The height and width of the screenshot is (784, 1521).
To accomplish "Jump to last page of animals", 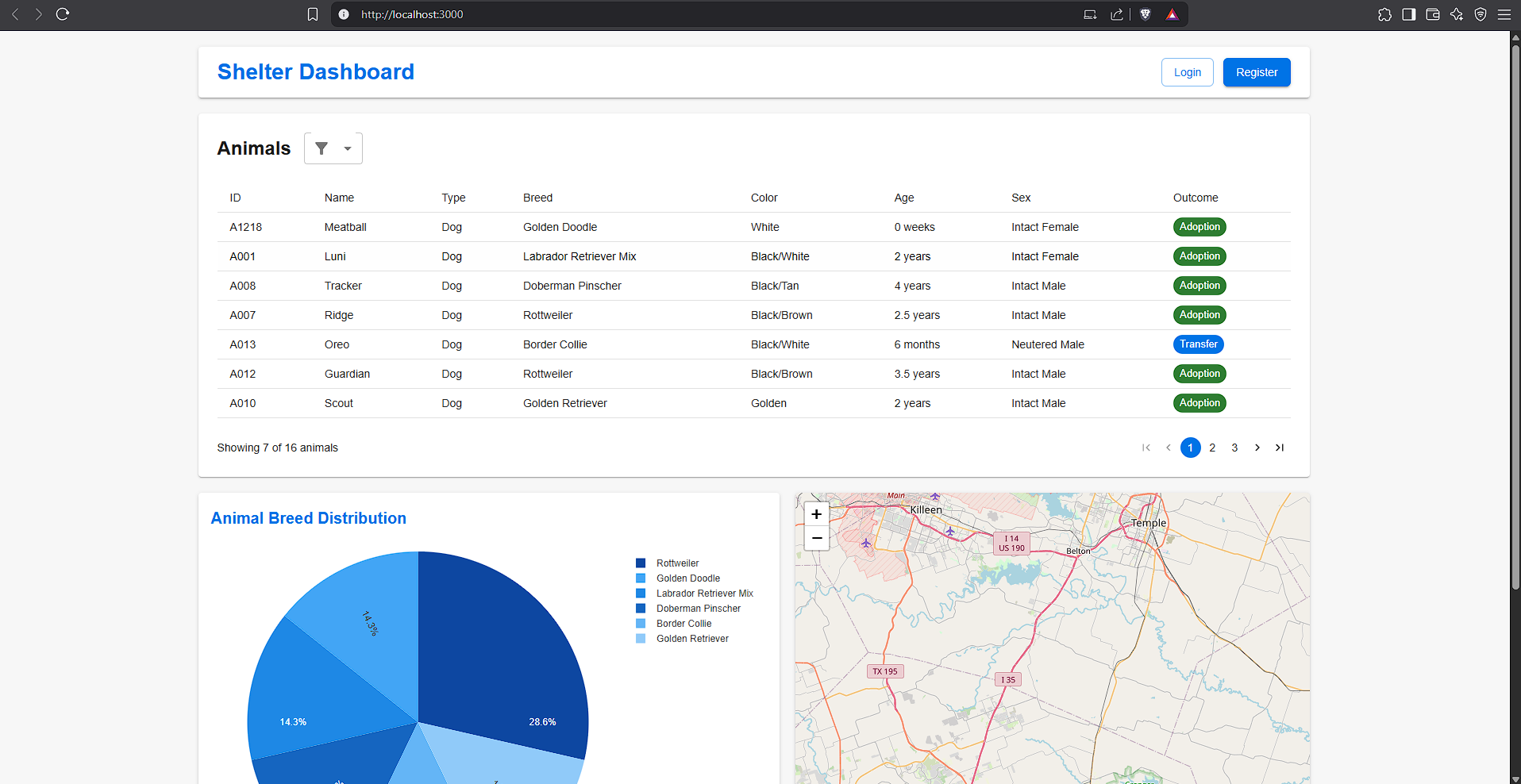I will (1280, 448).
